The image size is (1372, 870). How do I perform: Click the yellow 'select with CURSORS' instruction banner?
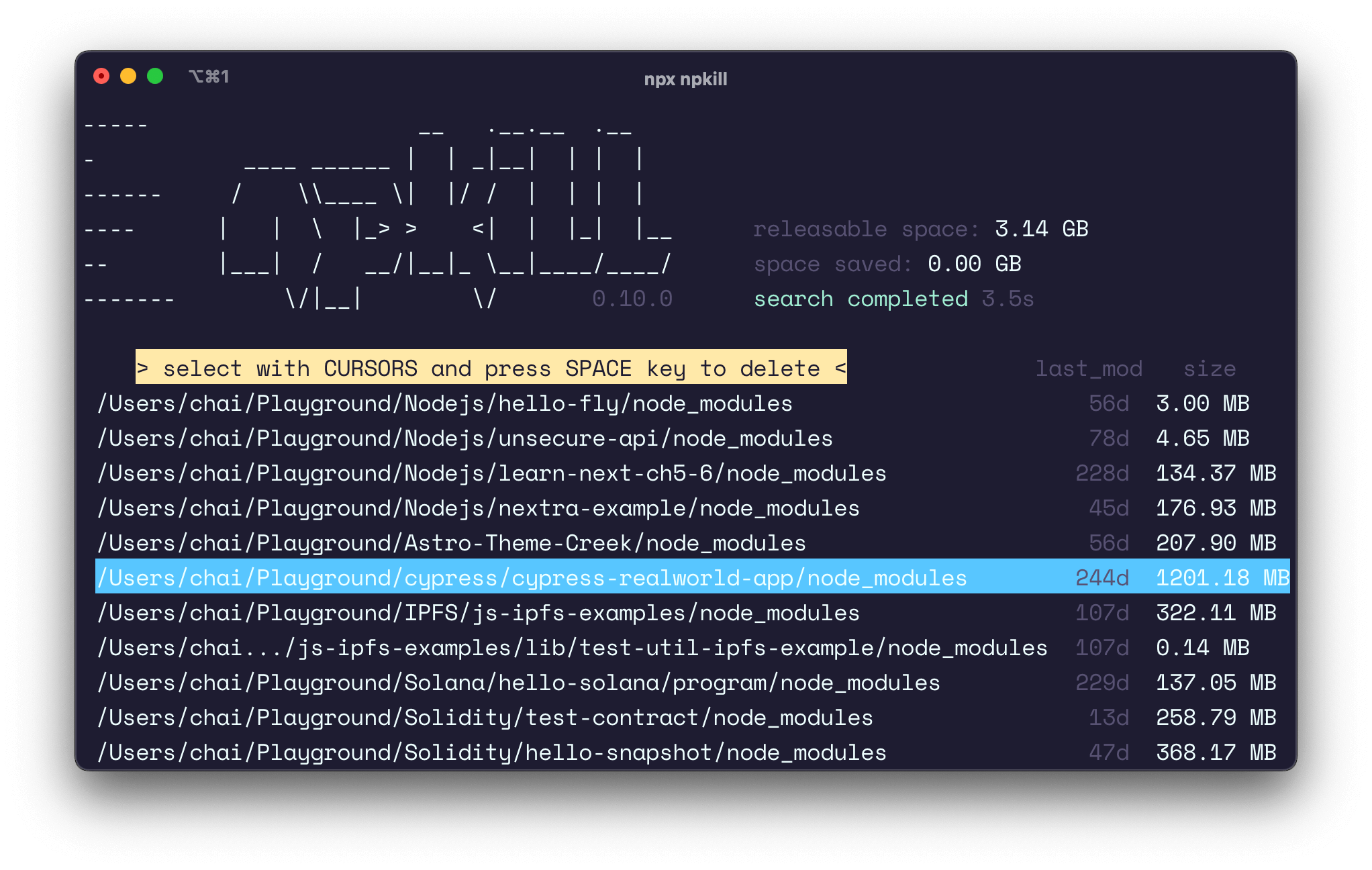pyautogui.click(x=491, y=367)
